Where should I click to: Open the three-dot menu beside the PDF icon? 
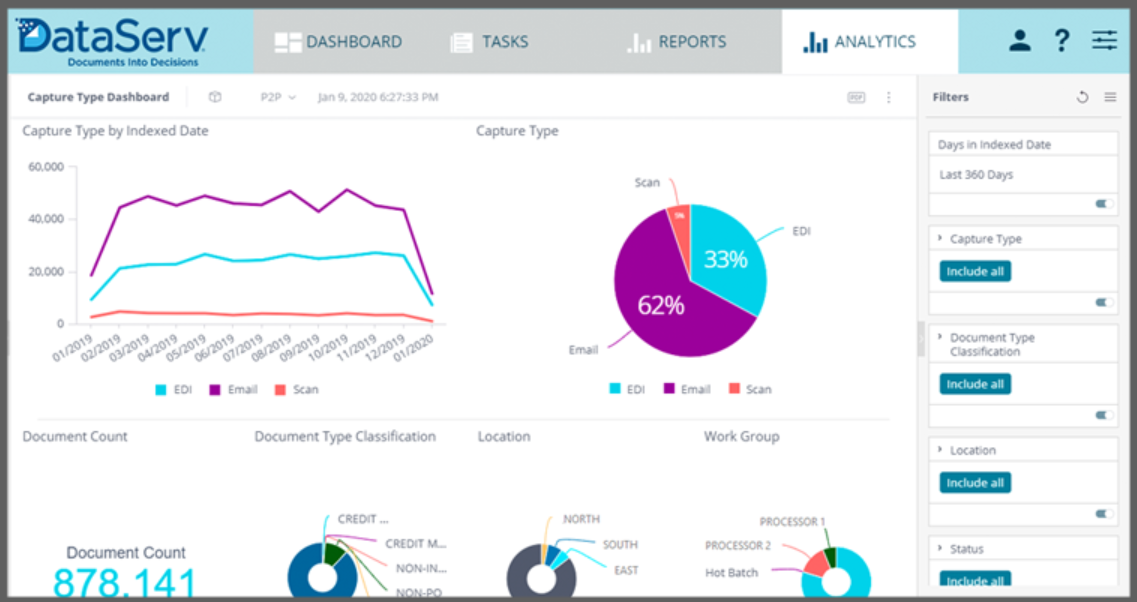890,97
